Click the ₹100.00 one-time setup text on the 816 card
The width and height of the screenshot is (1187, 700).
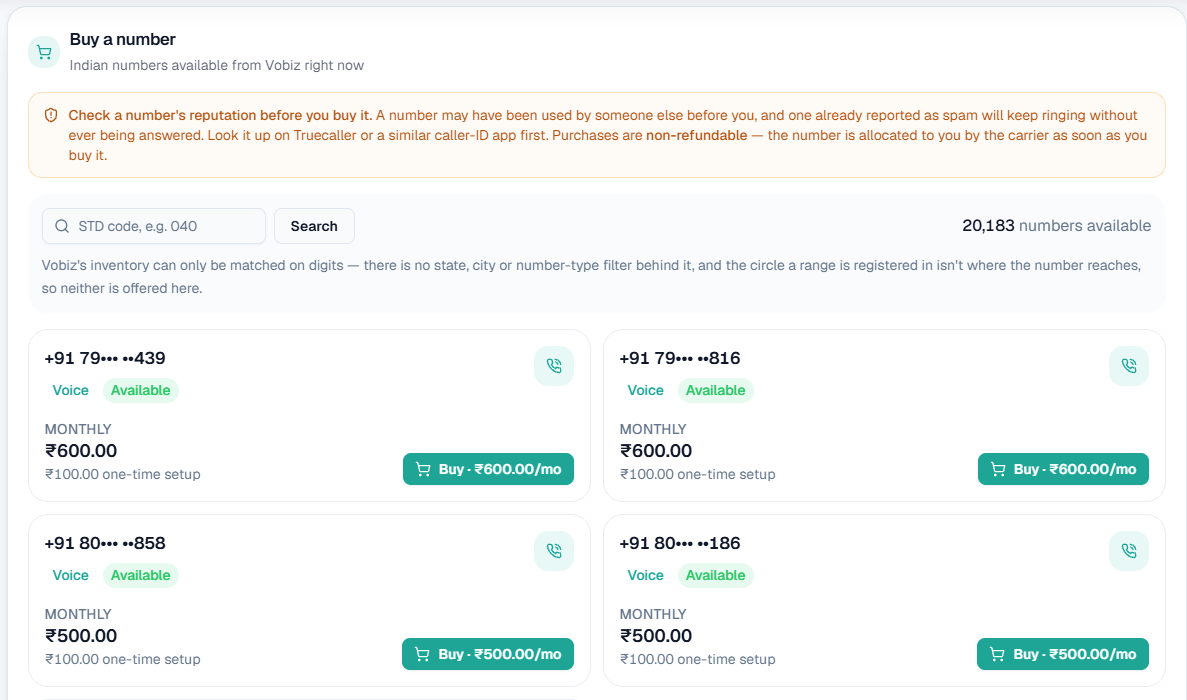coord(698,474)
